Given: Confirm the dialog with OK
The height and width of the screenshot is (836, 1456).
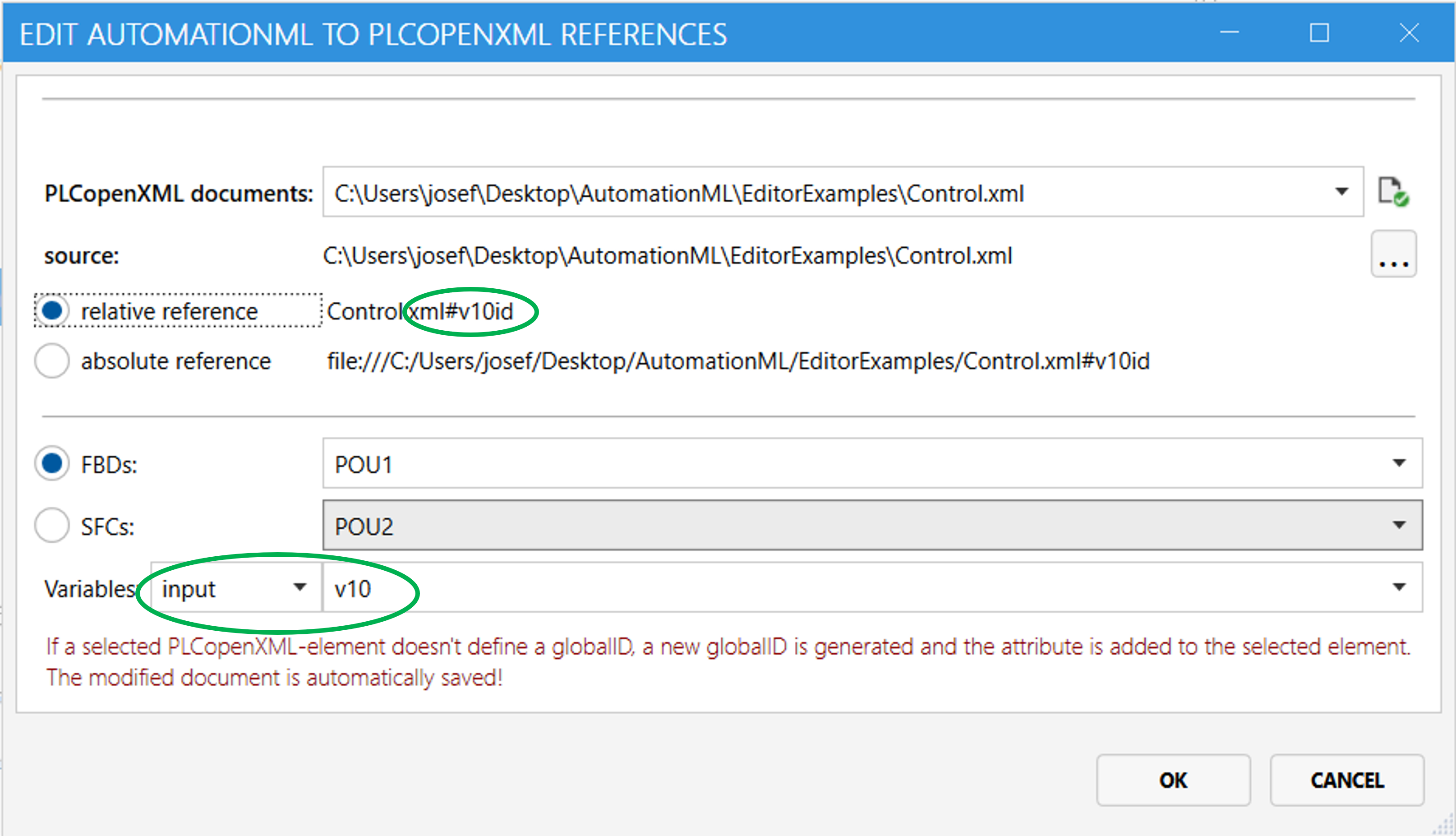Looking at the screenshot, I should [x=1173, y=781].
